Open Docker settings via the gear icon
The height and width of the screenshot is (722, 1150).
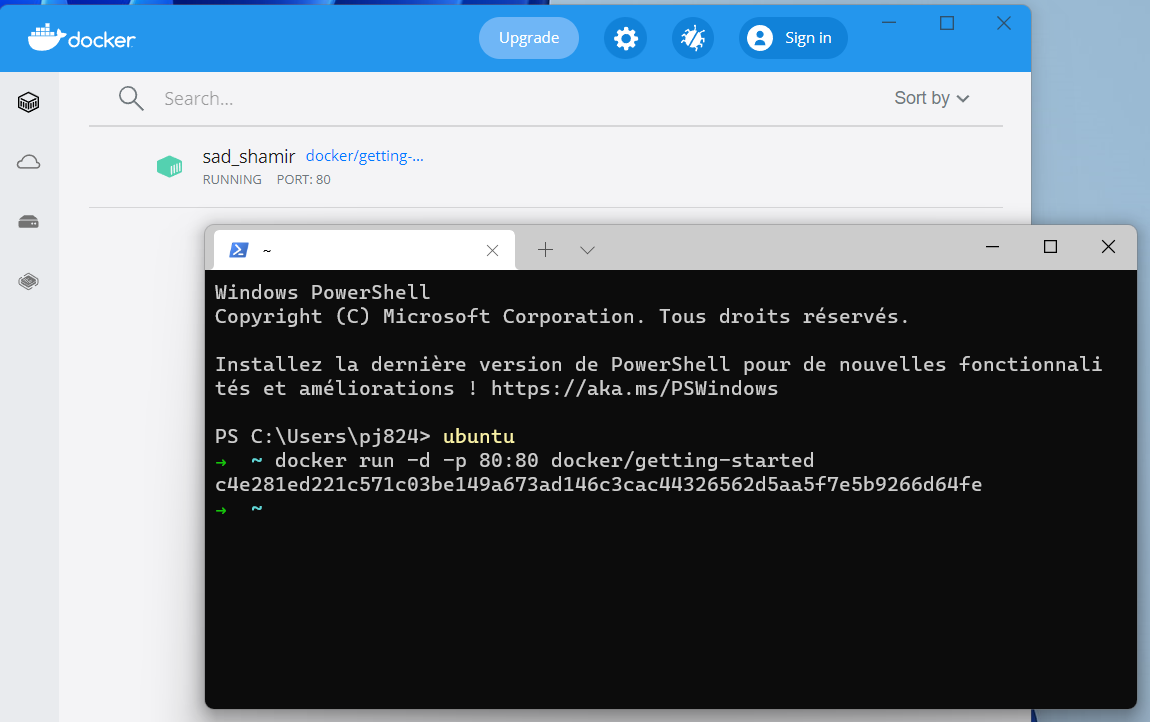[x=625, y=37]
